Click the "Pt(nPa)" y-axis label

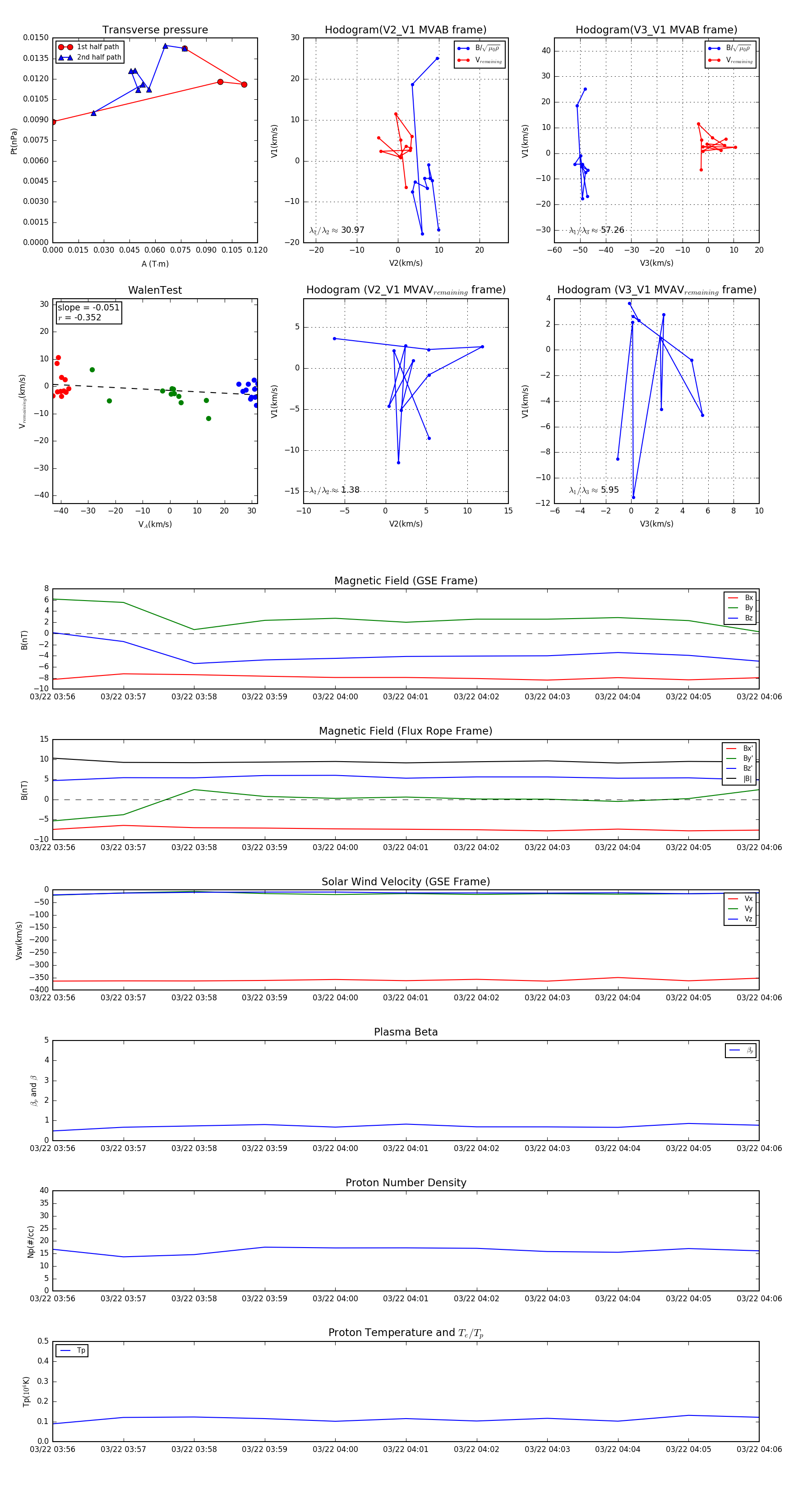pos(14,141)
